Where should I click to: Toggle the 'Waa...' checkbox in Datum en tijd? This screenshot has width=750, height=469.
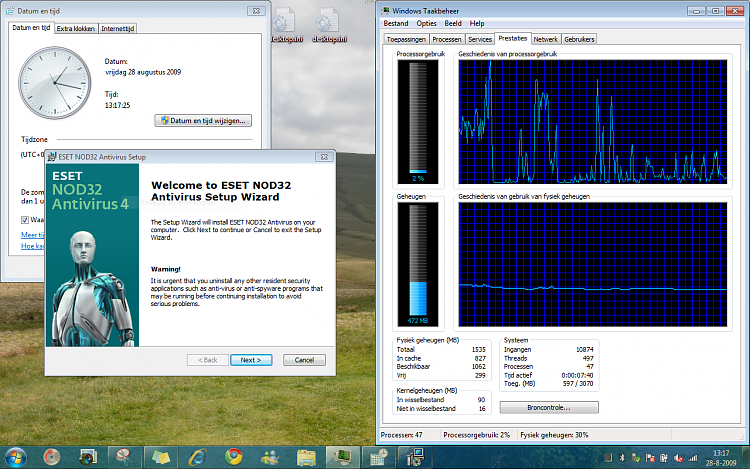click(25, 220)
